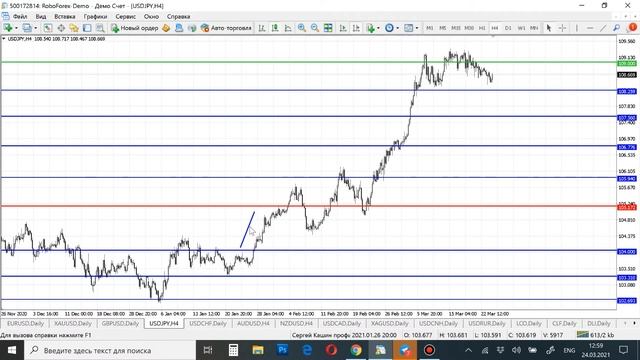
Task: Open the Сервис menu
Action: (125, 16)
